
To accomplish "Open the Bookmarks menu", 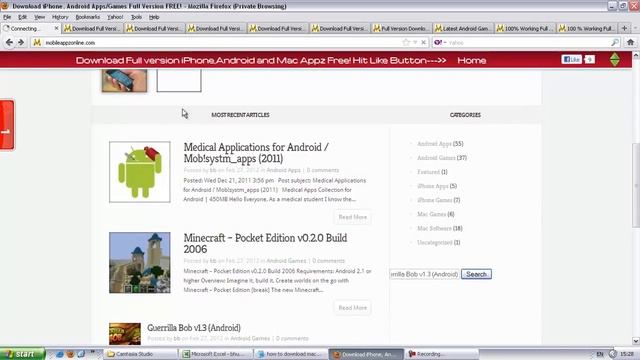I will (88, 17).
